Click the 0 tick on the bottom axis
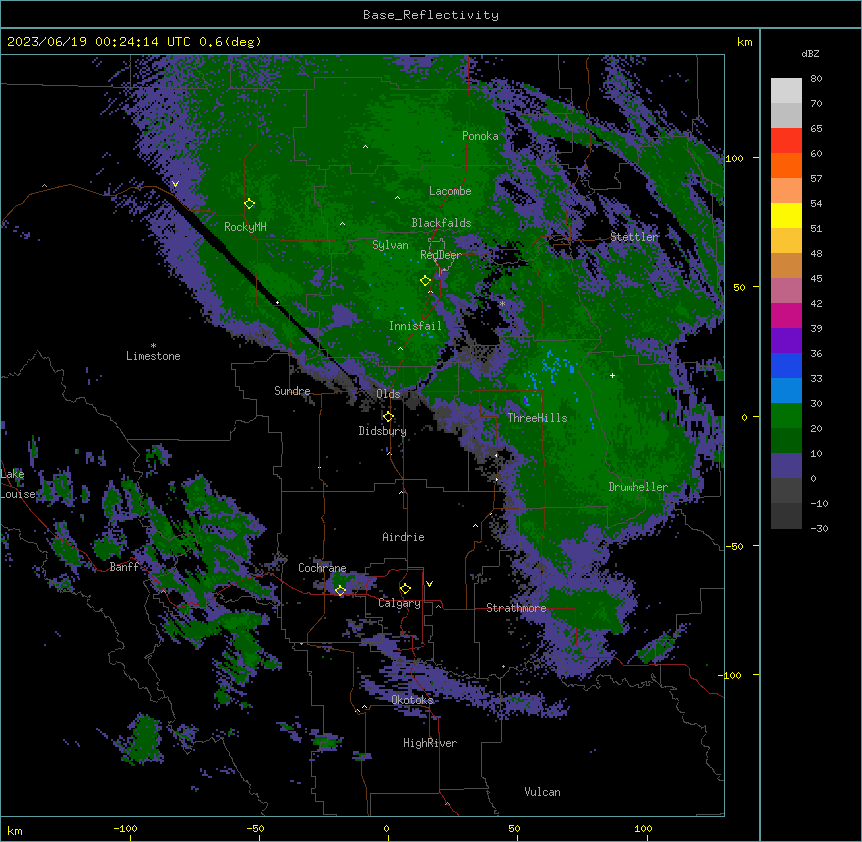The width and height of the screenshot is (862, 842). 386,828
